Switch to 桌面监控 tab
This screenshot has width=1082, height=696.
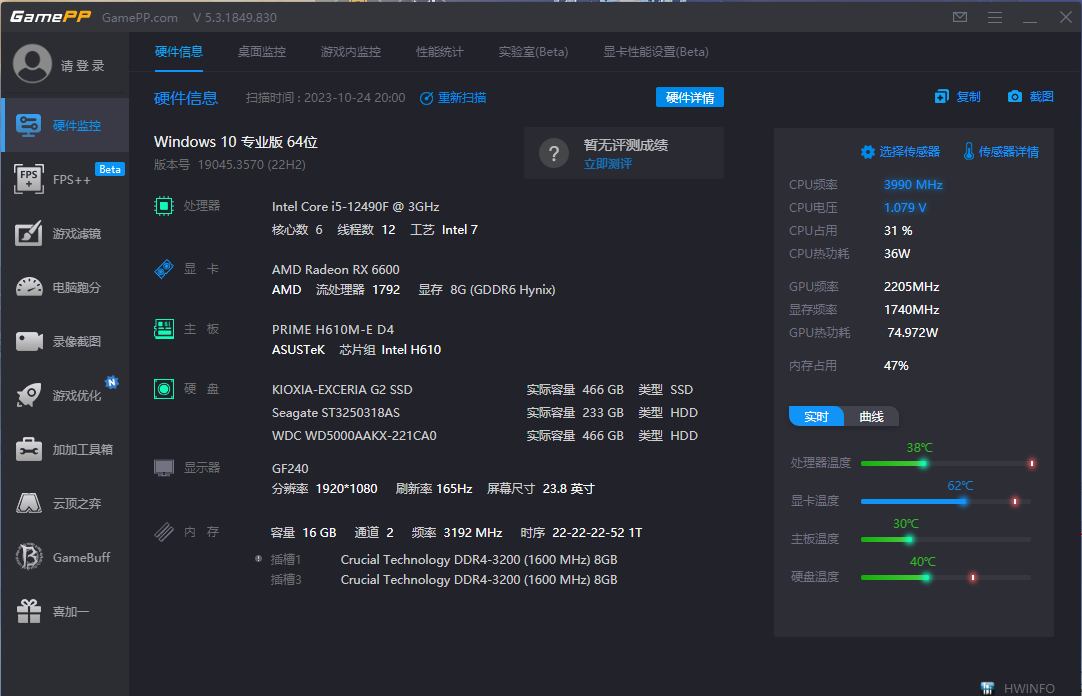262,52
